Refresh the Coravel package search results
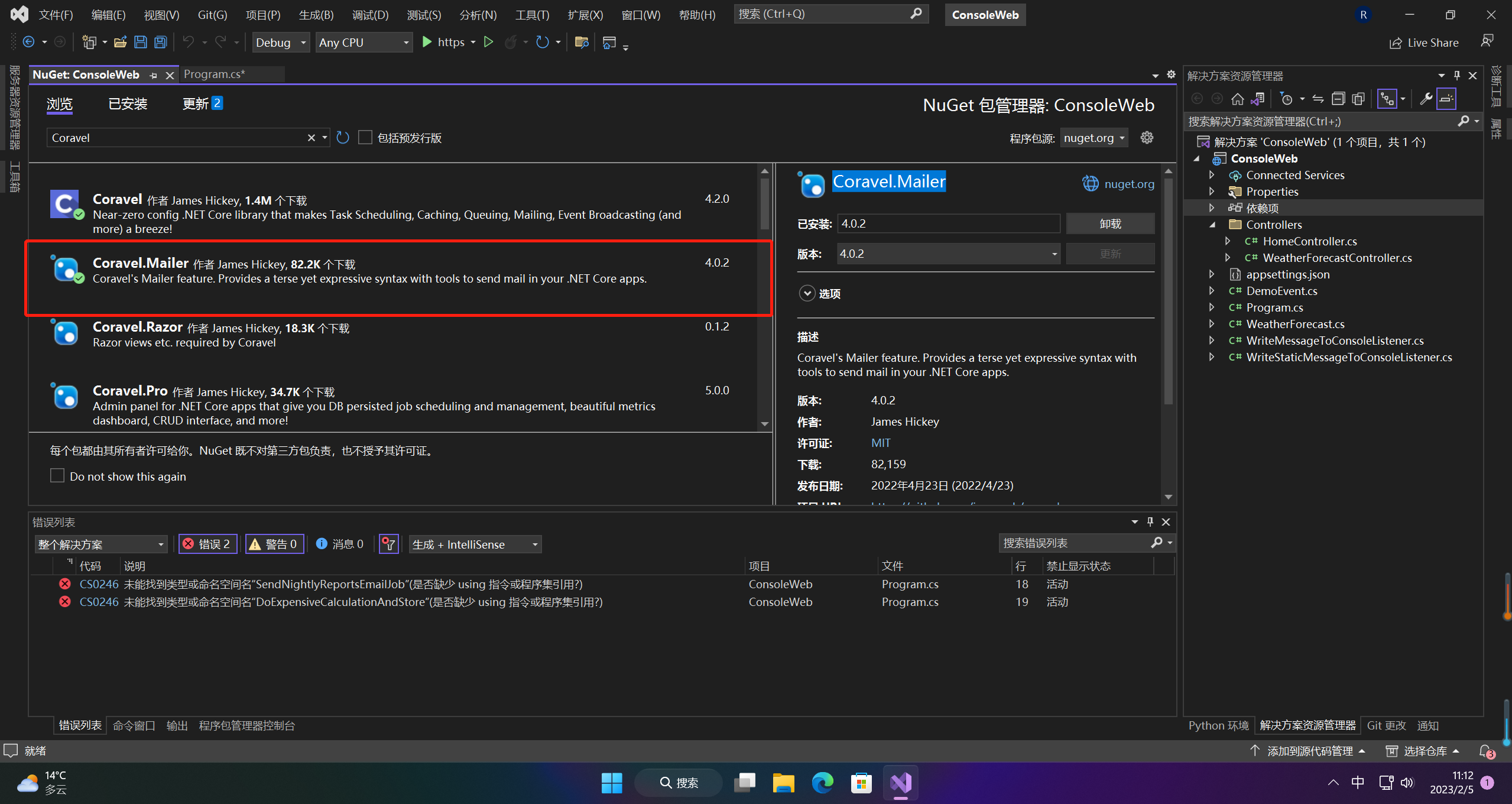This screenshot has height=804, width=1512. tap(342, 137)
